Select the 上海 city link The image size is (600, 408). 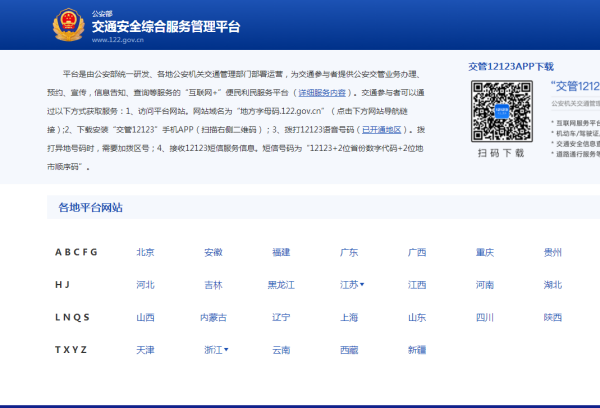click(x=349, y=317)
